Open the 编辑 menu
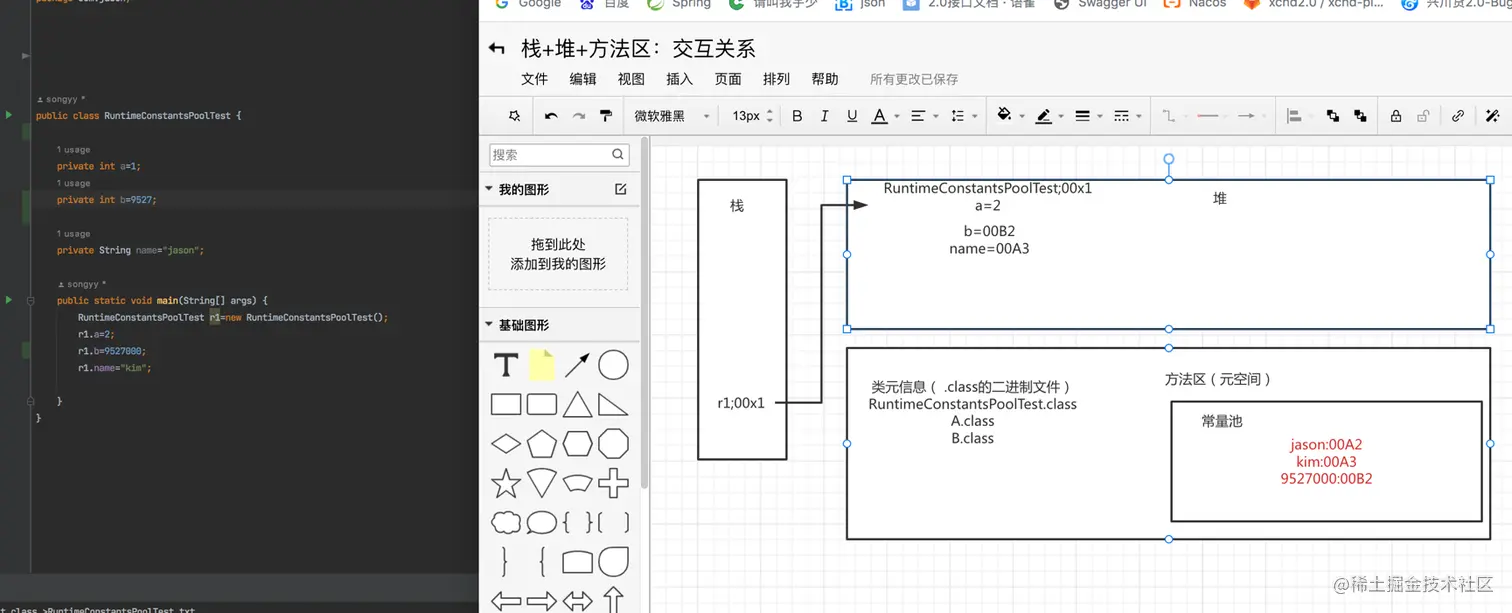 (583, 79)
